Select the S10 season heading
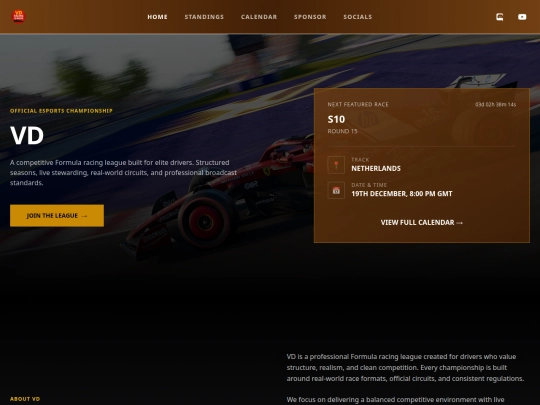The width and height of the screenshot is (540, 405). (x=336, y=119)
